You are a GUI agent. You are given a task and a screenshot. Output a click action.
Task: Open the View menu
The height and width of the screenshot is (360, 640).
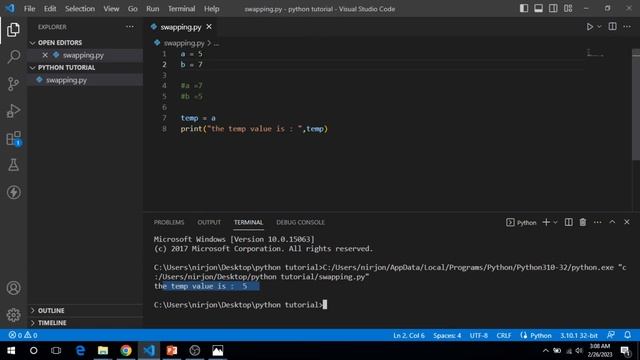tap(111, 9)
